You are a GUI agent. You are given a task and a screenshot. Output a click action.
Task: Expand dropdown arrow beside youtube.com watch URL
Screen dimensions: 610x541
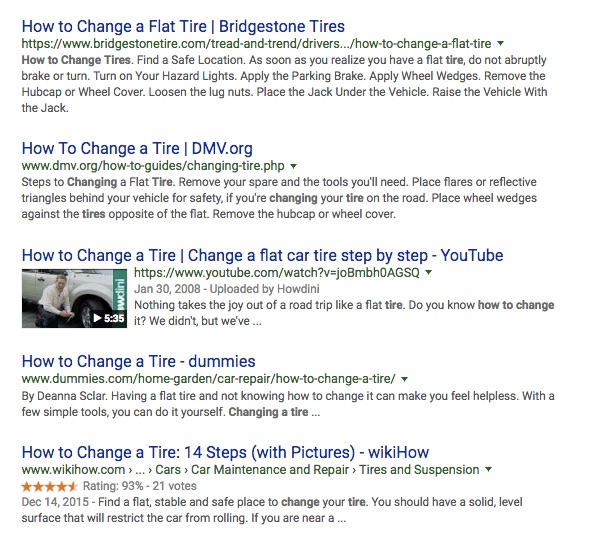428,273
